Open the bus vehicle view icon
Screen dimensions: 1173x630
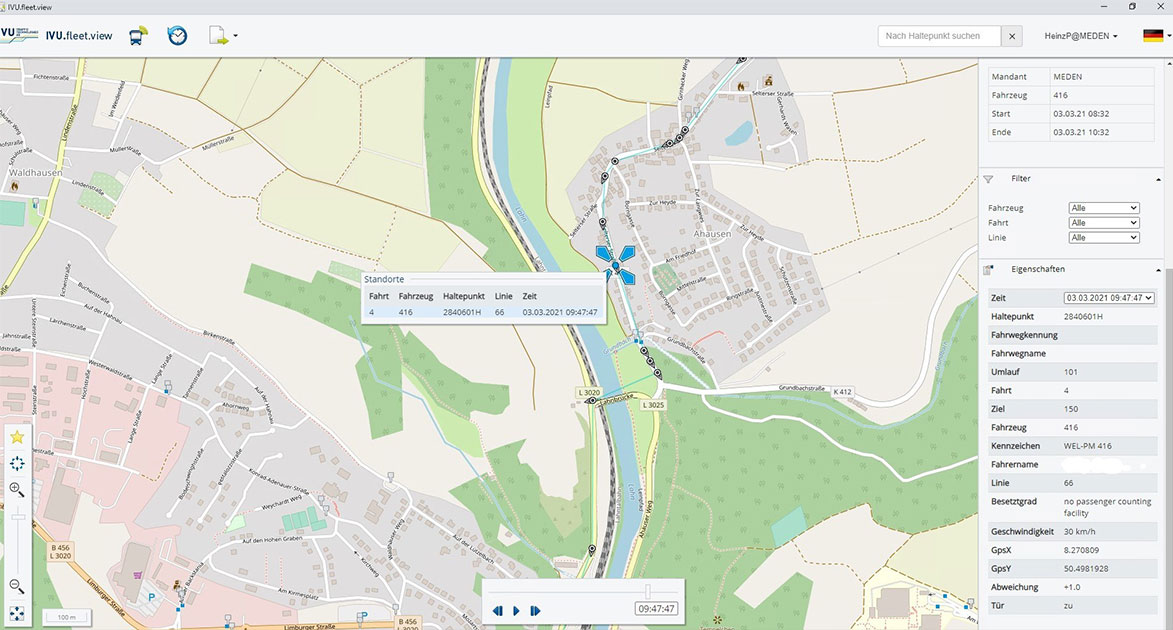click(x=138, y=35)
